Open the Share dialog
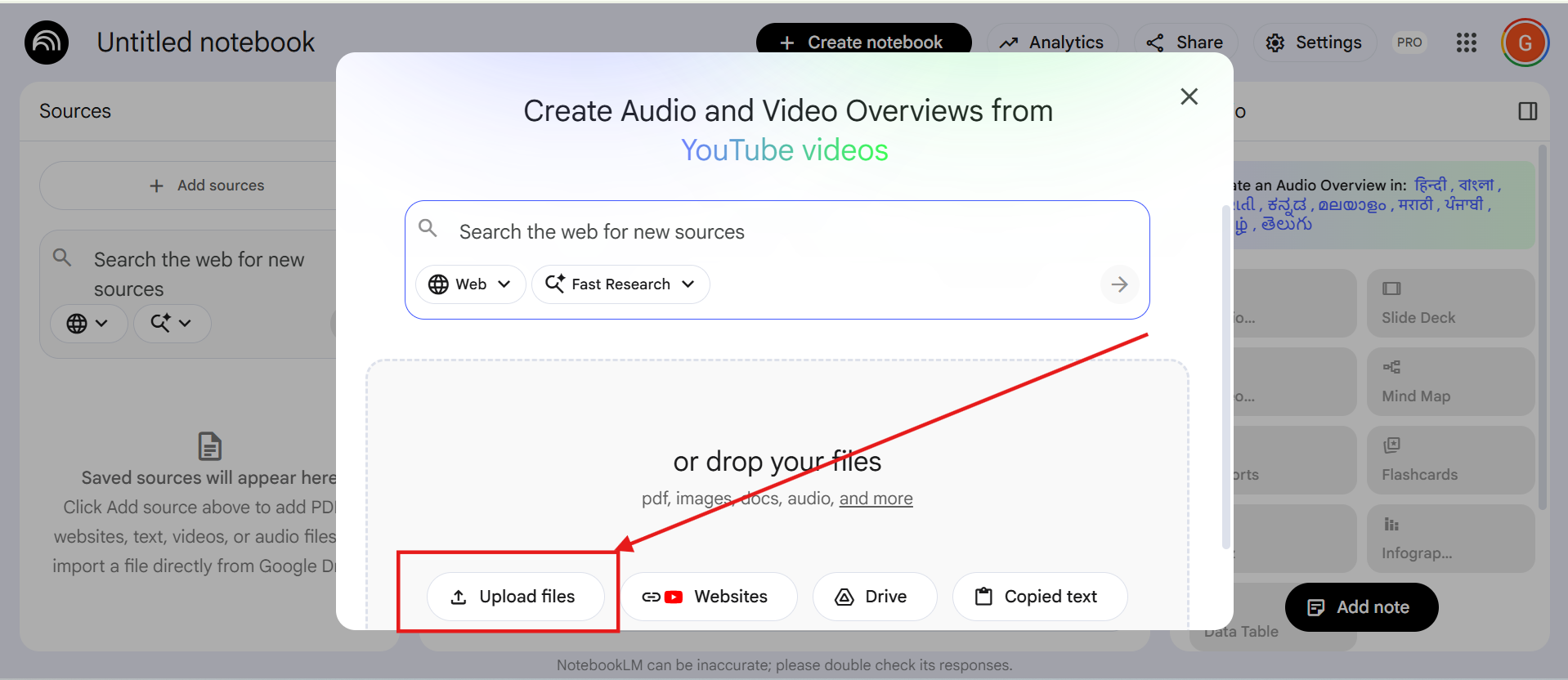Screen dimensions: 1568x680 pos(1185,42)
